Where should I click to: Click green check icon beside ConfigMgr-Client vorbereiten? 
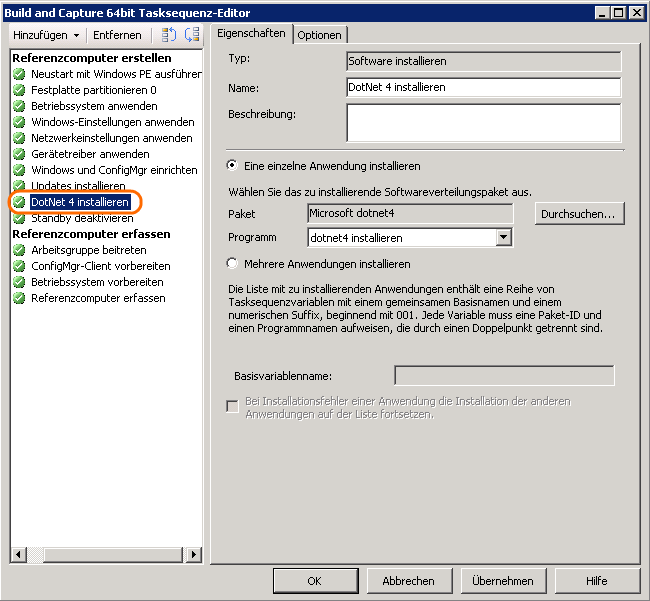click(x=19, y=266)
